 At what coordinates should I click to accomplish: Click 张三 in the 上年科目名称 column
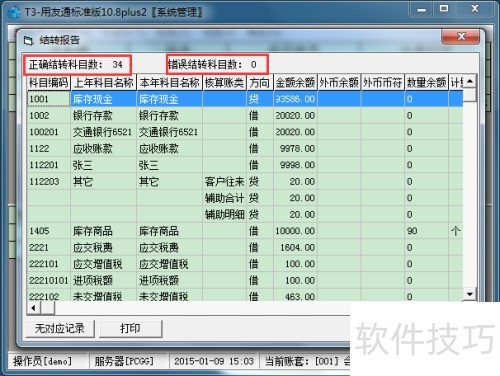(104, 165)
